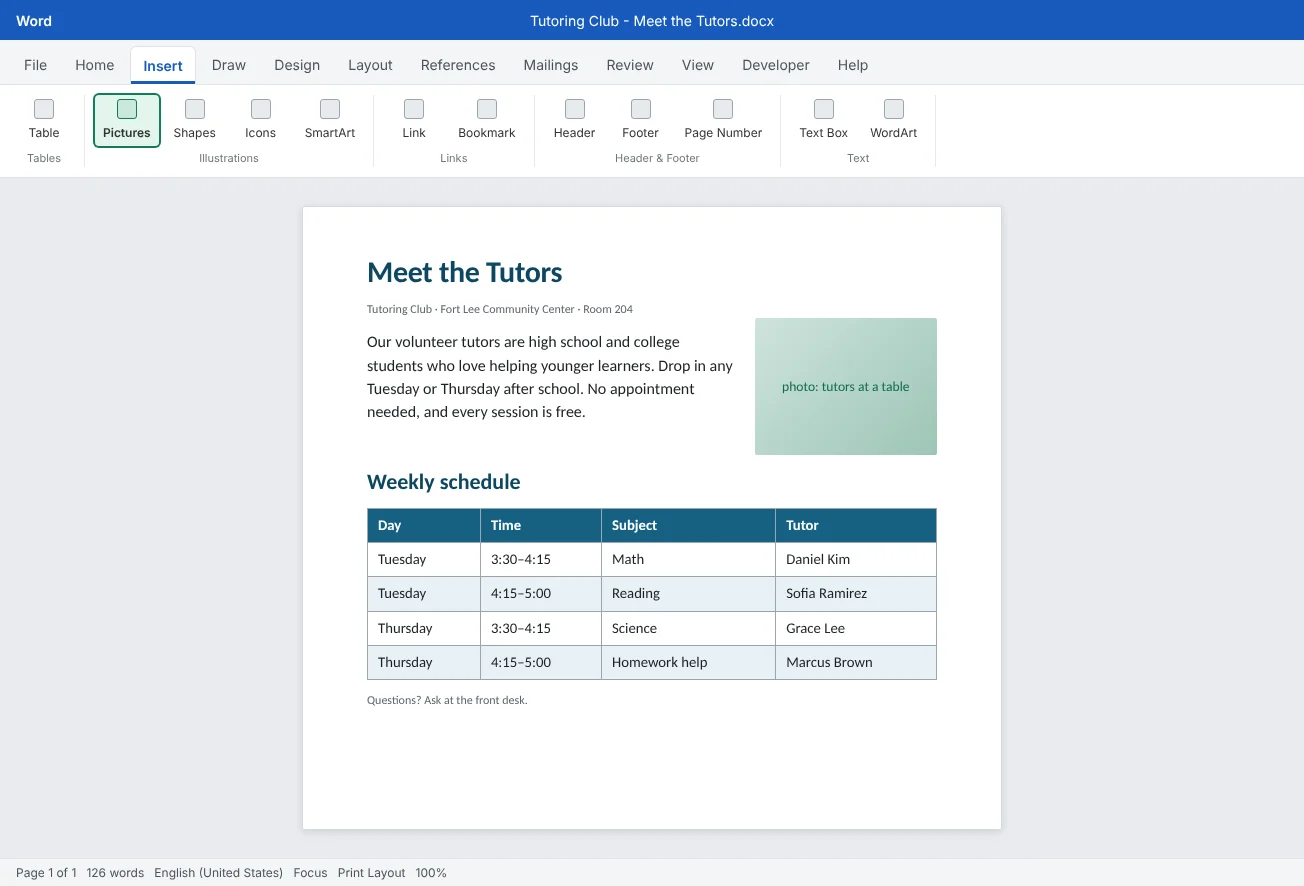Click the Page Number tool
This screenshot has height=886, width=1304.
(723, 120)
